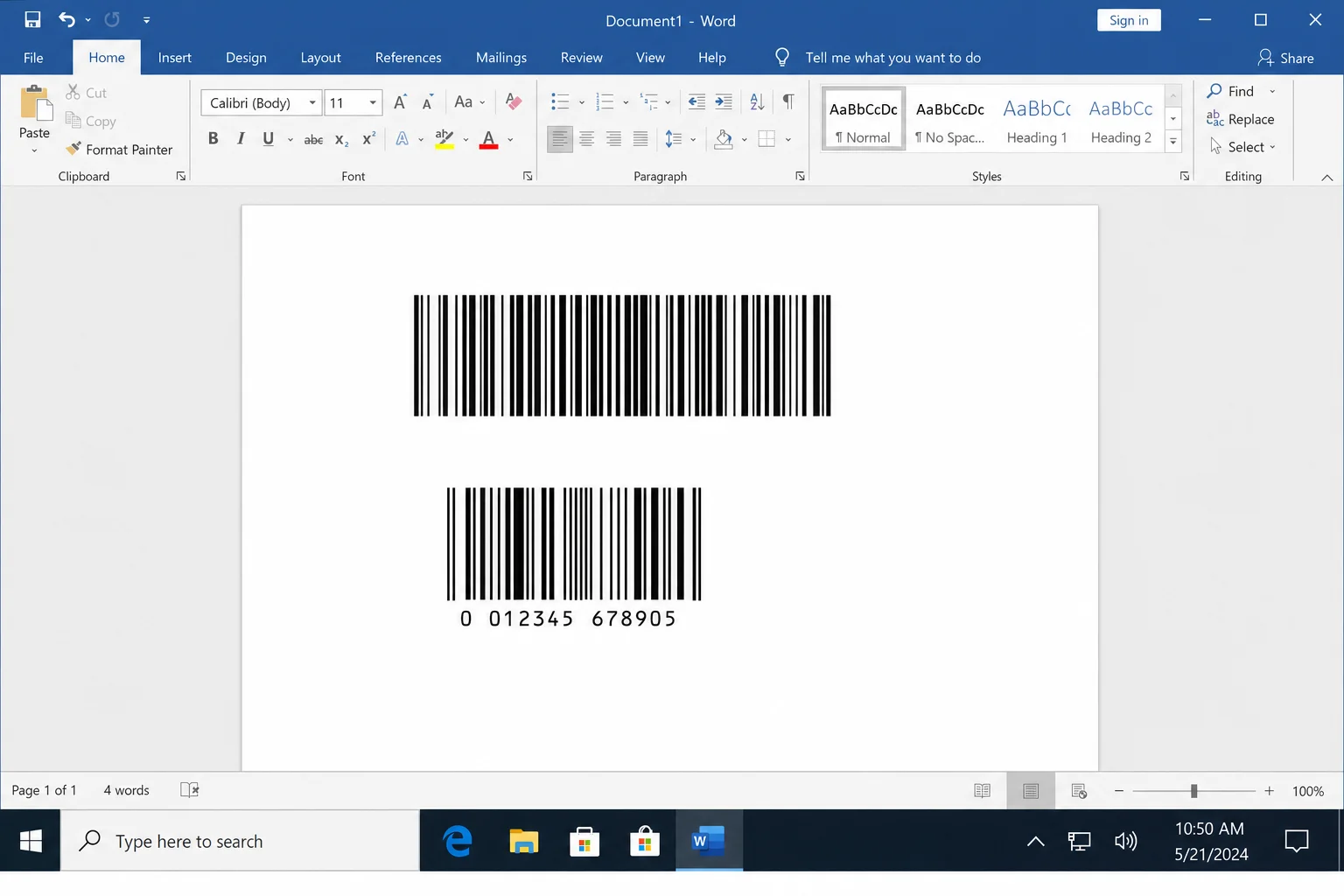
Task: Collapse the ribbon
Action: click(x=1326, y=178)
